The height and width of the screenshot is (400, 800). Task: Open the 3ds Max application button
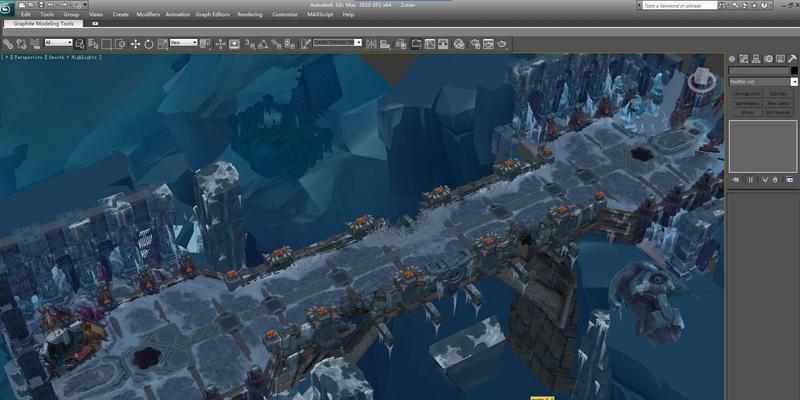[x=6, y=9]
